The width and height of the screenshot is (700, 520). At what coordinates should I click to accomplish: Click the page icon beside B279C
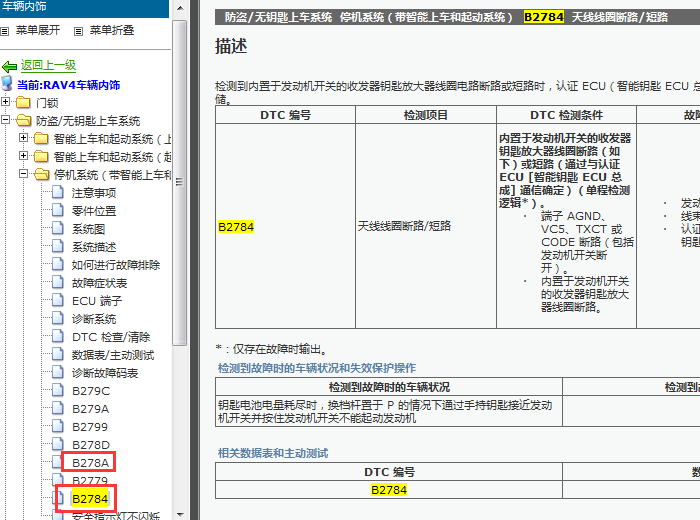(58, 390)
